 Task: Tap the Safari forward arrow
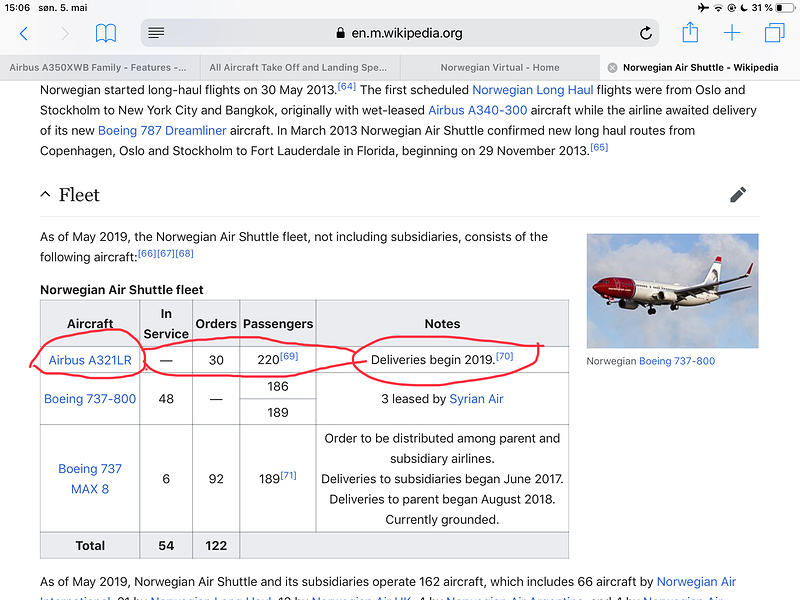pyautogui.click(x=65, y=34)
